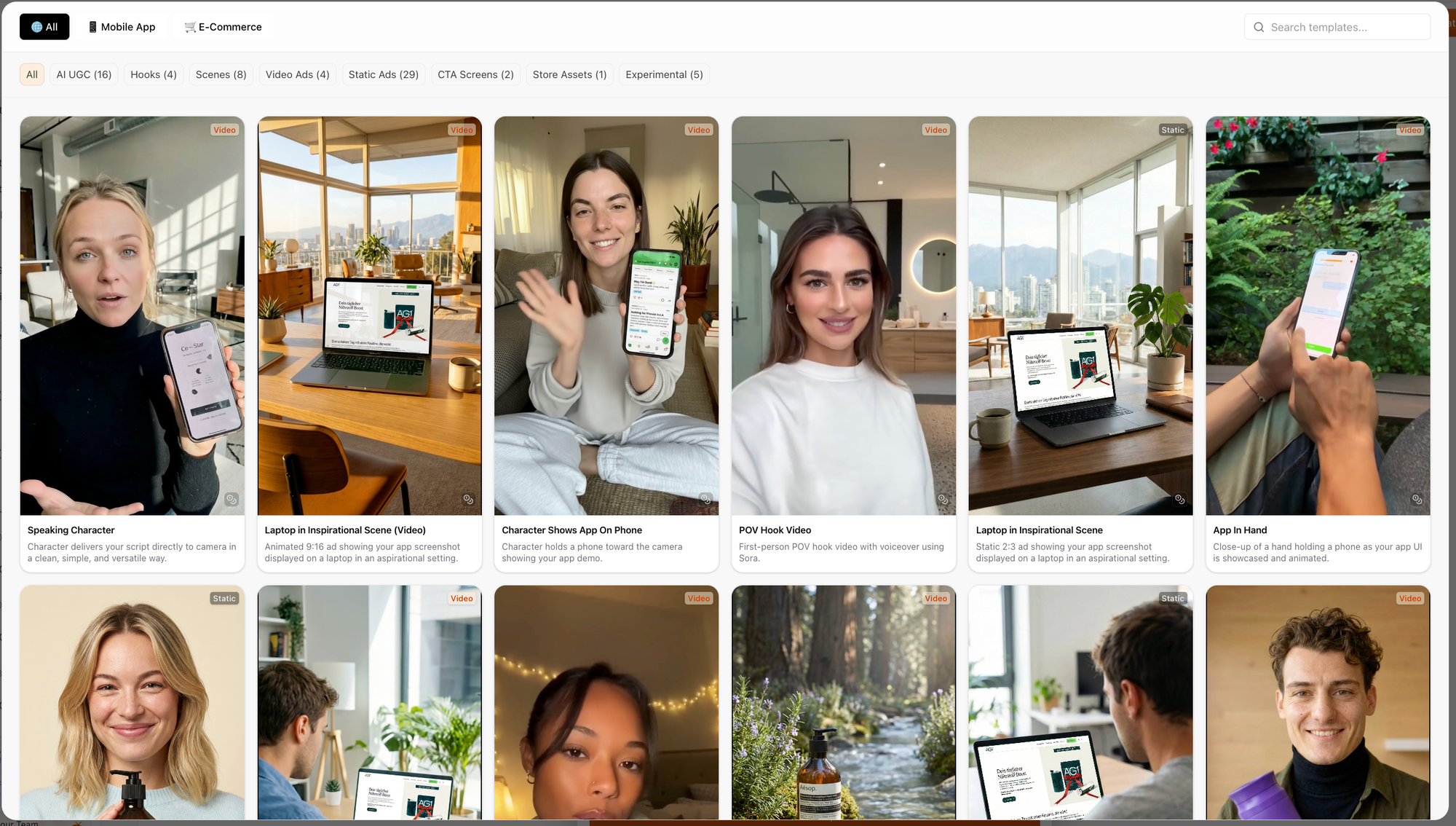Click coins icon on POV Hook Video card

[943, 499]
